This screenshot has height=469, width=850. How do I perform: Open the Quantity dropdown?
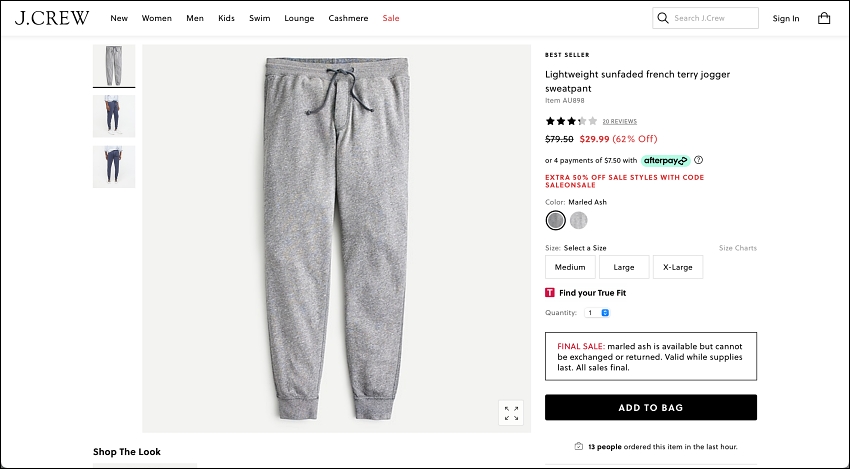(x=597, y=313)
